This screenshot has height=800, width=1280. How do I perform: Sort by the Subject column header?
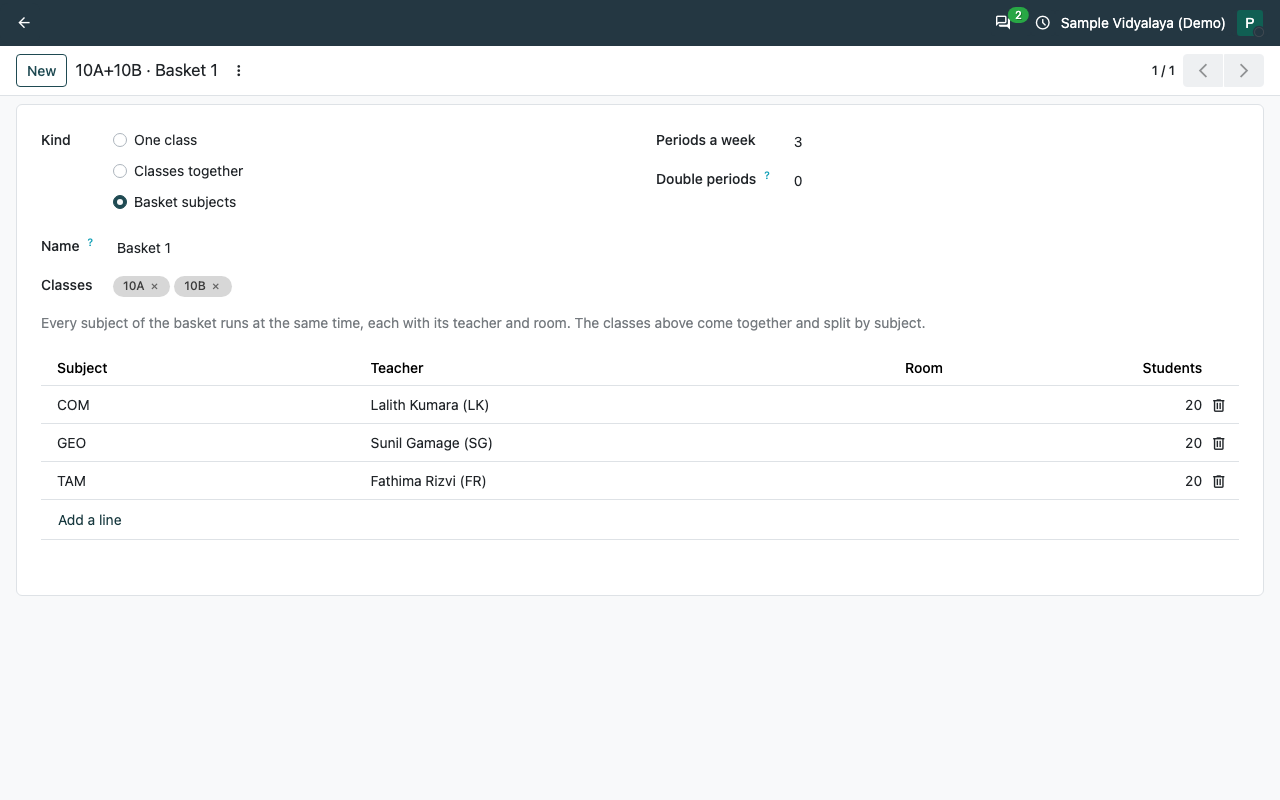tap(82, 368)
